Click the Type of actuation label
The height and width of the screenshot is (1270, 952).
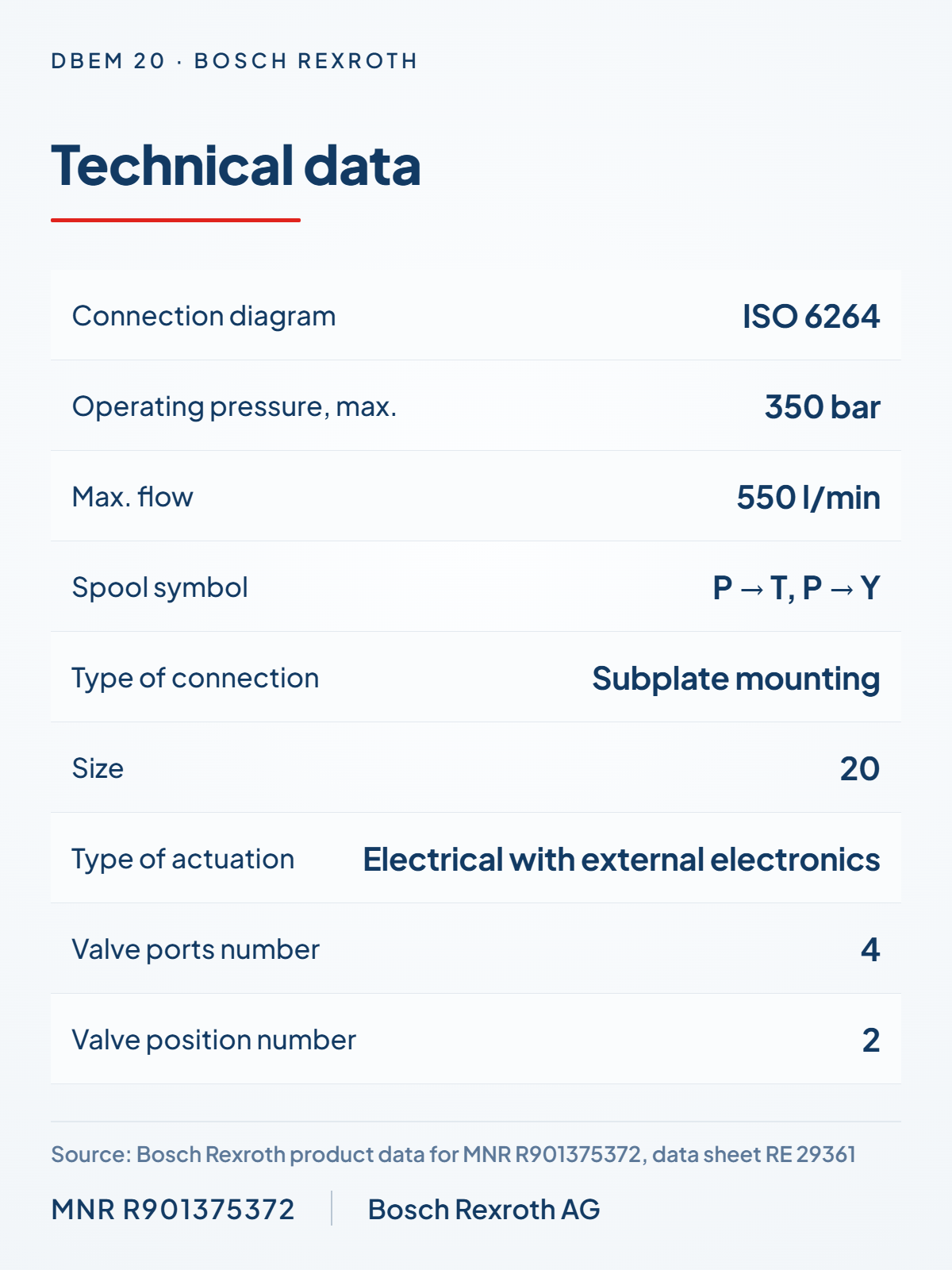(183, 859)
